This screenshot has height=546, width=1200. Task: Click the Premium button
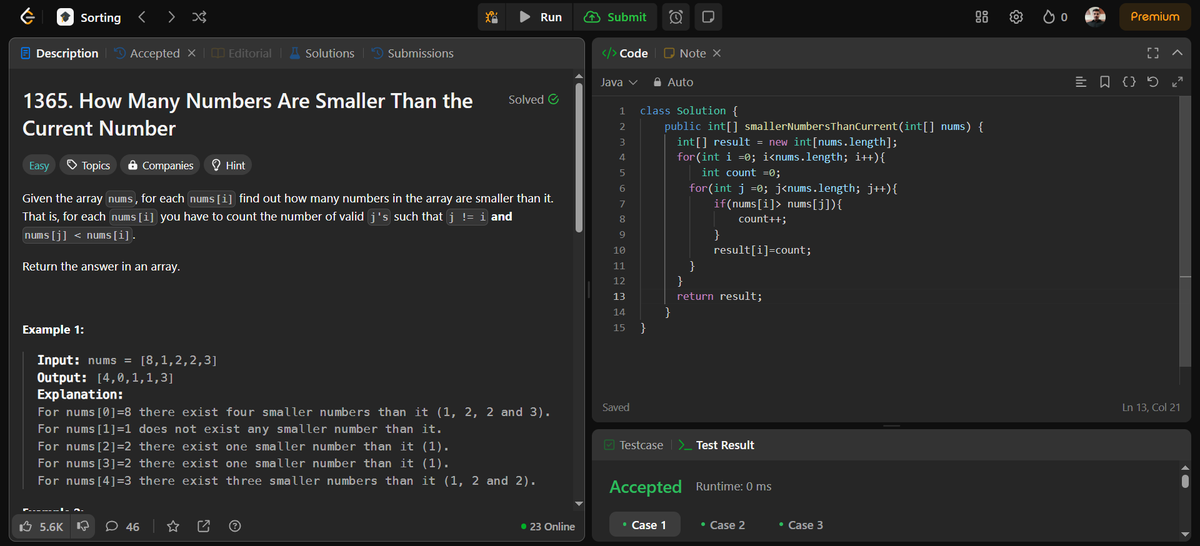tap(1155, 17)
